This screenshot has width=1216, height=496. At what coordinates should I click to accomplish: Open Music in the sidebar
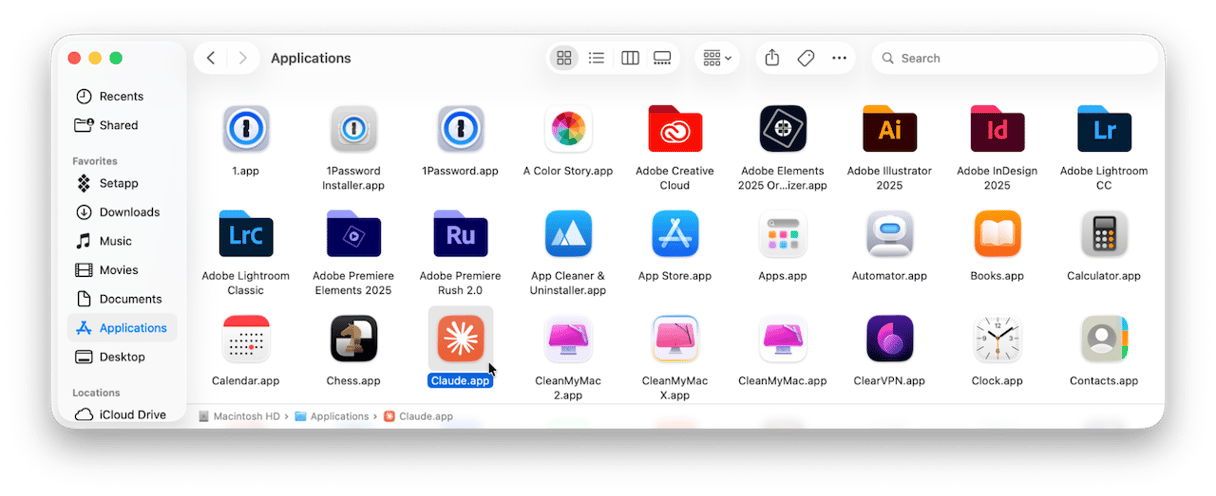pos(122,241)
